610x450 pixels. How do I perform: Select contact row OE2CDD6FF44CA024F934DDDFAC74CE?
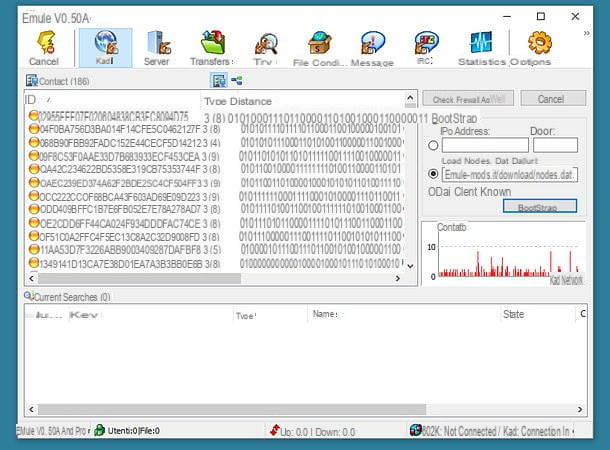pyautogui.click(x=216, y=223)
